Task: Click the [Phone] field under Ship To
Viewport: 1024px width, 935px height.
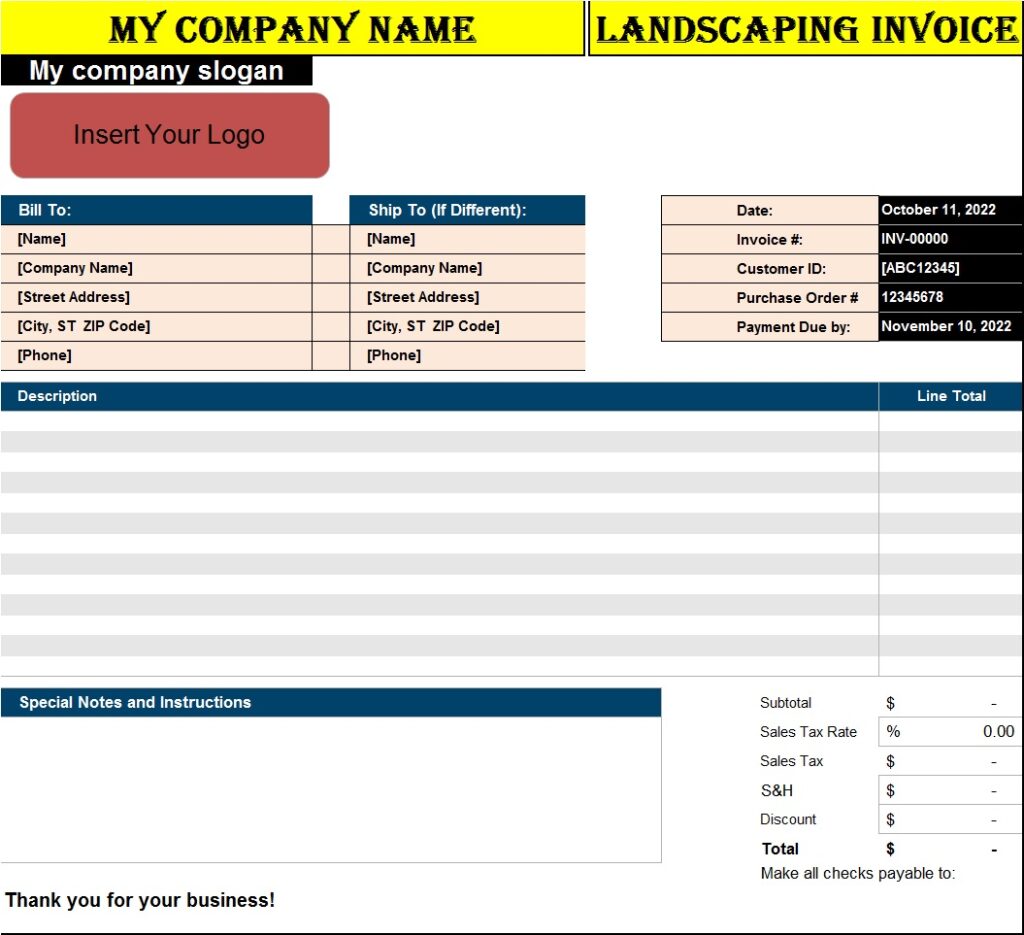Action: [x=468, y=355]
